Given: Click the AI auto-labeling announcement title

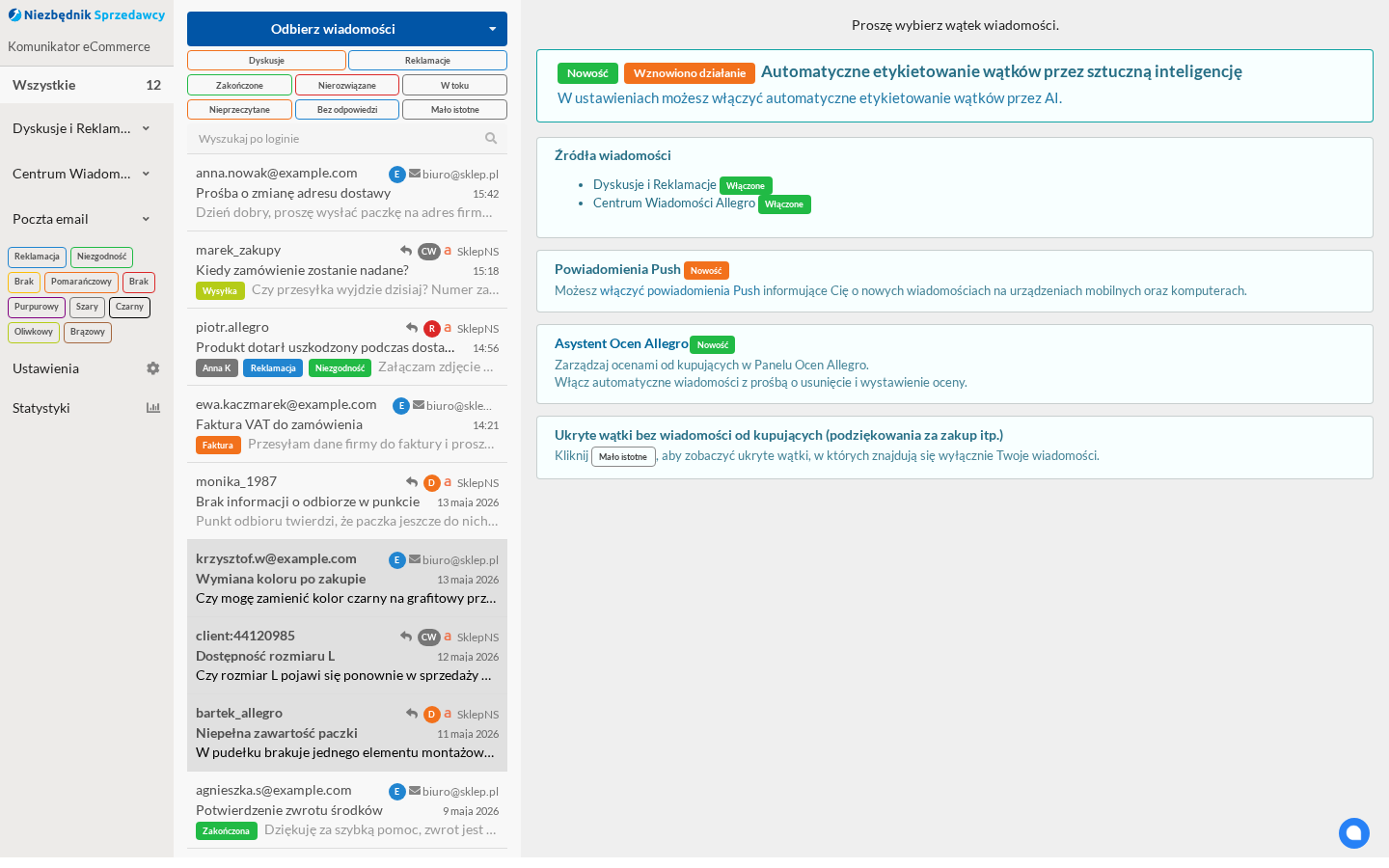Looking at the screenshot, I should pos(1001,71).
